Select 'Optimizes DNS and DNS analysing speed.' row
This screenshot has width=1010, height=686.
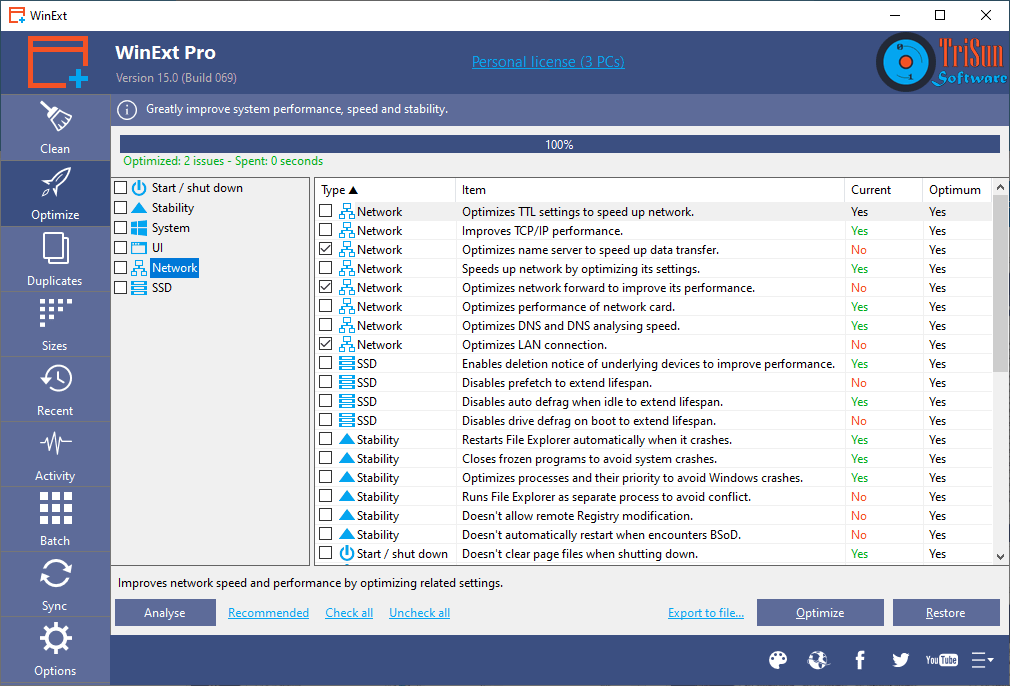pyautogui.click(x=653, y=325)
